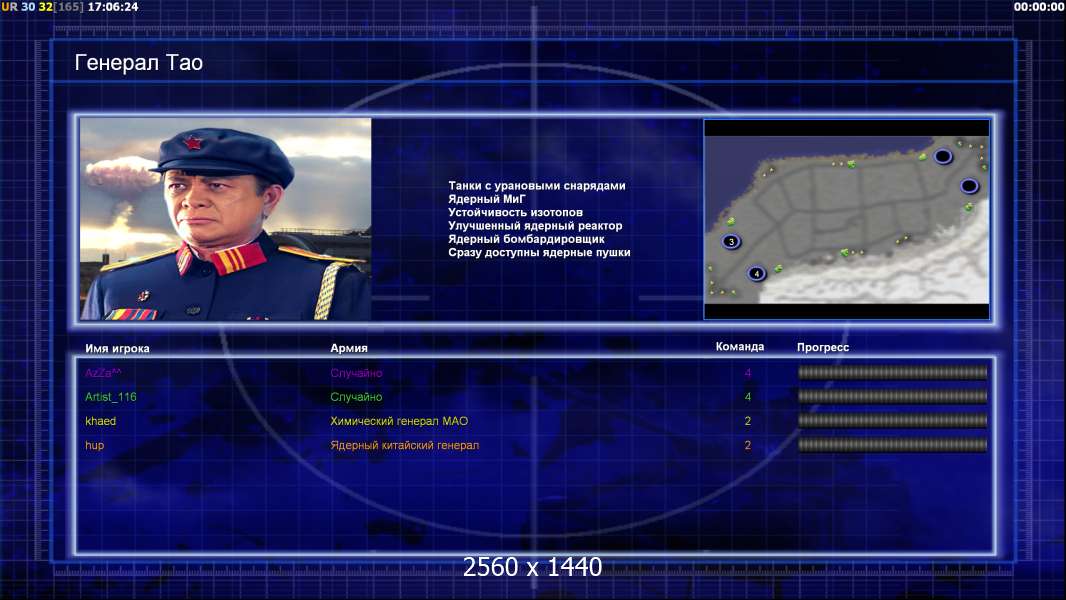Click the snowy map preview image

tap(846, 219)
